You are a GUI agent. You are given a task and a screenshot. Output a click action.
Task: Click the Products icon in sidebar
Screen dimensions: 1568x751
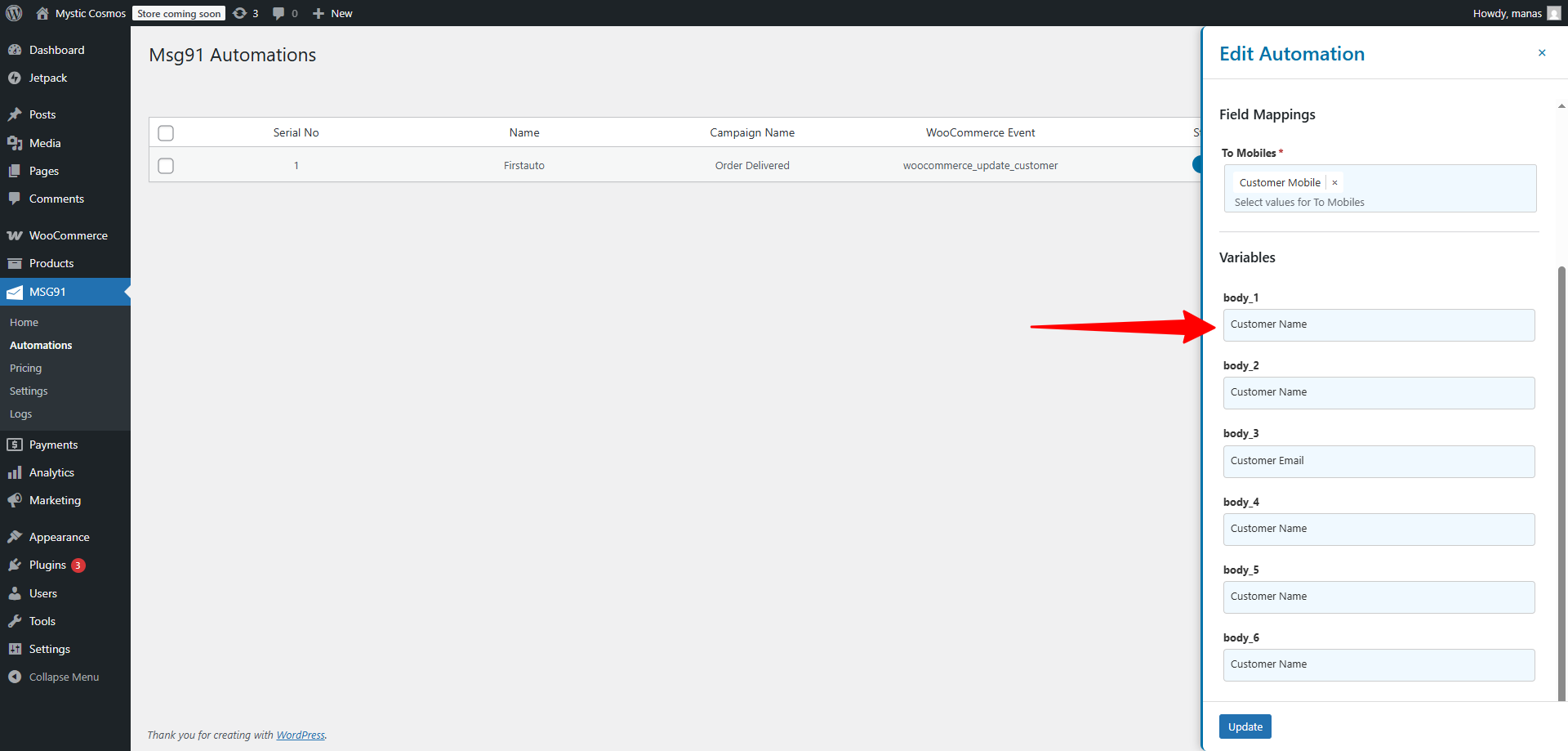pyautogui.click(x=15, y=263)
